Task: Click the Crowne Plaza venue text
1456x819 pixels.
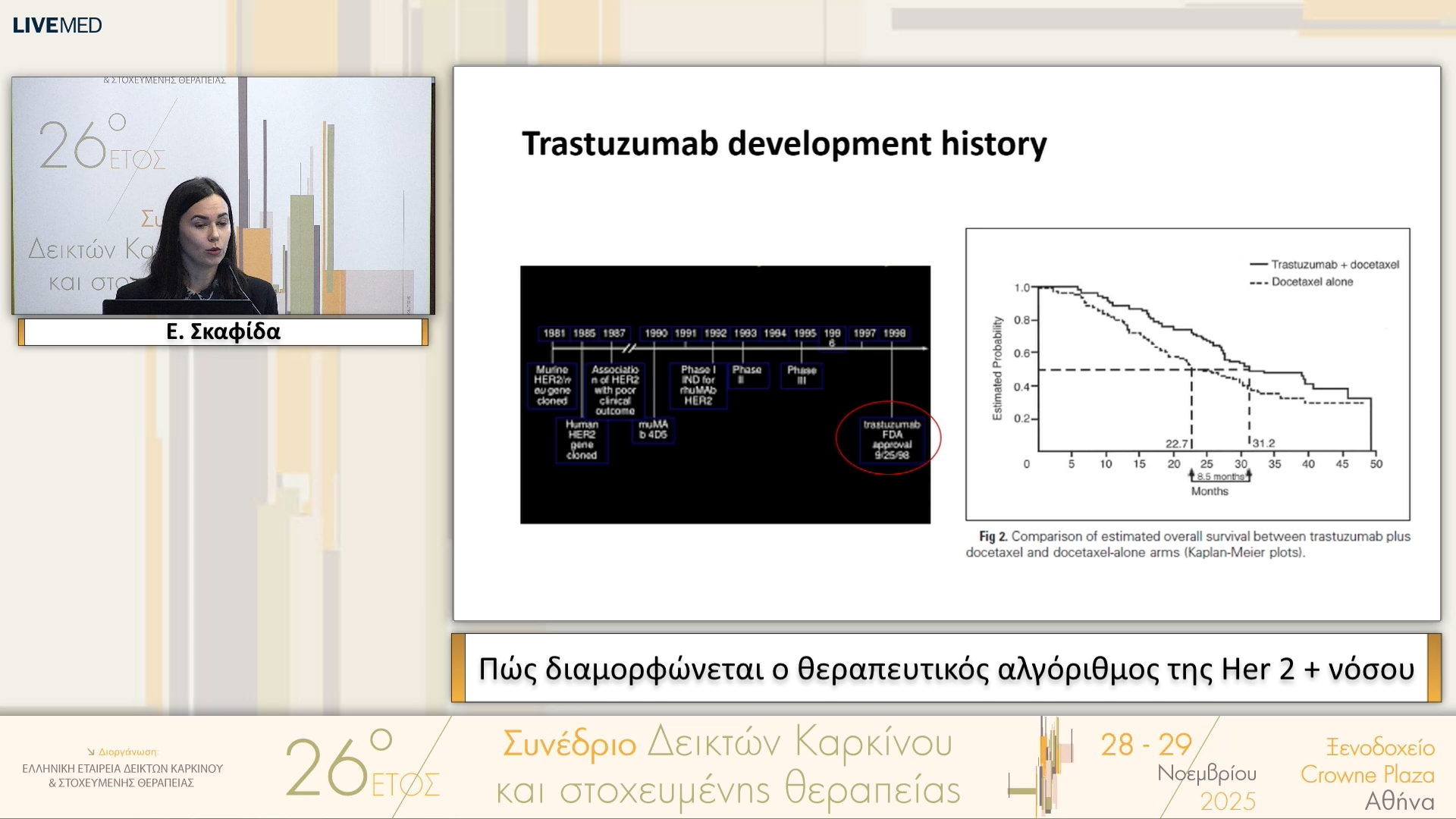Action: pos(1367,774)
